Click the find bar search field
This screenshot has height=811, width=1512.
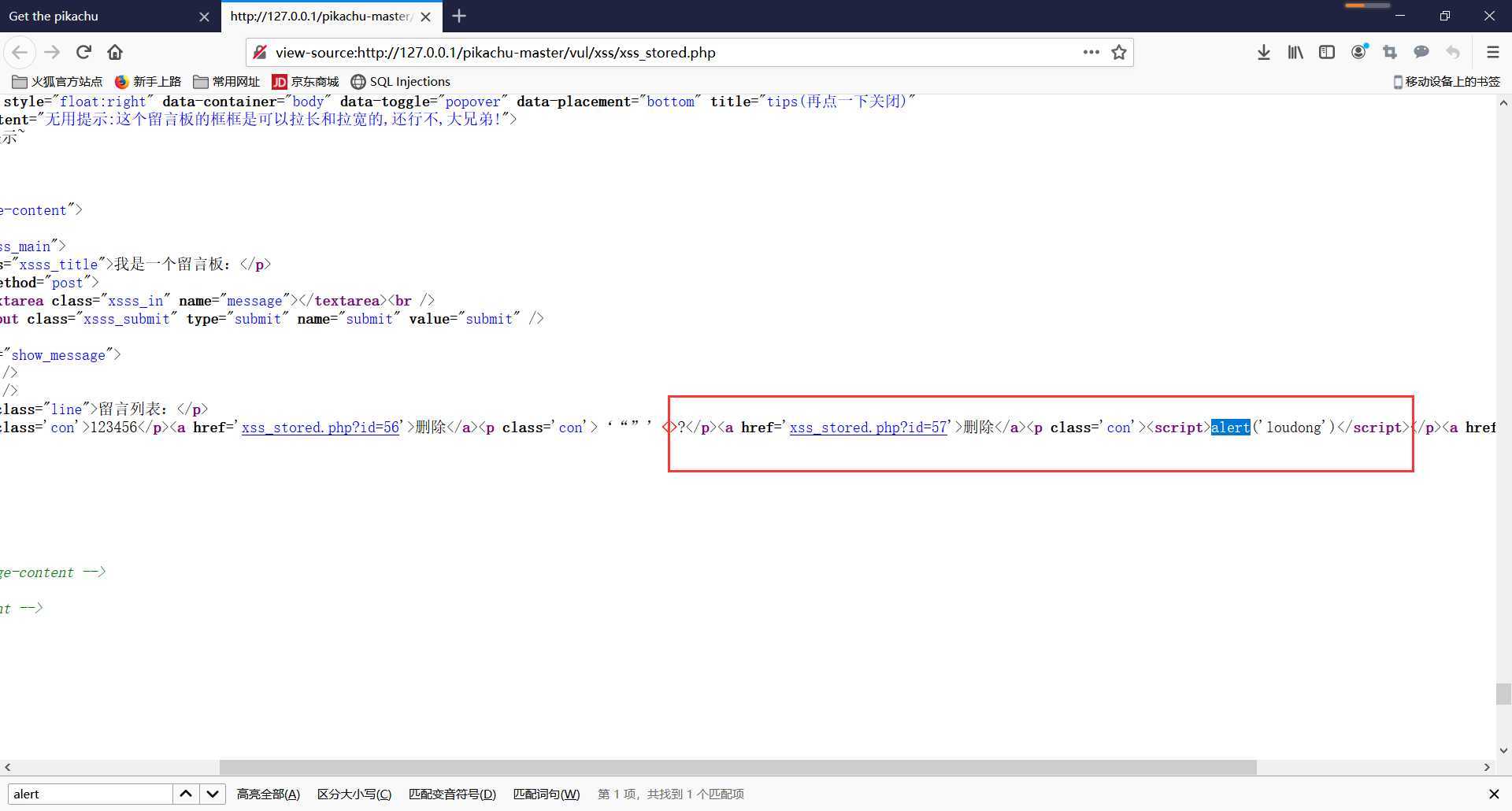coord(90,794)
